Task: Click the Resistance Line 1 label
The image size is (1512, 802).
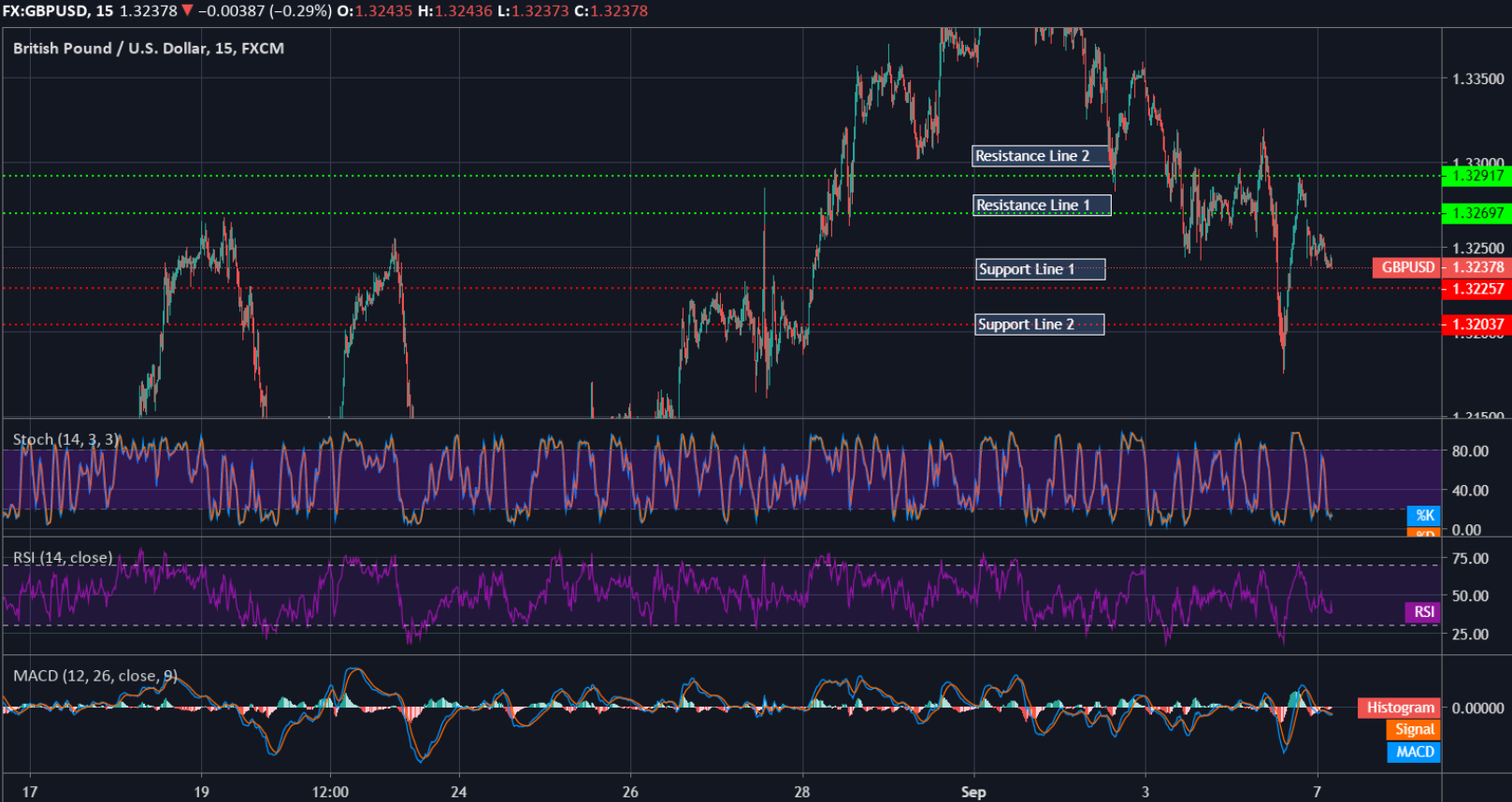Action: 1042,206
